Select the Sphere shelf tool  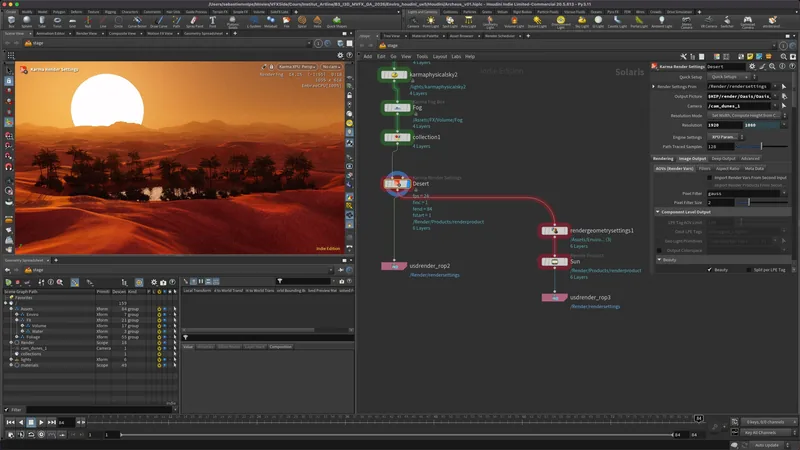click(27, 21)
